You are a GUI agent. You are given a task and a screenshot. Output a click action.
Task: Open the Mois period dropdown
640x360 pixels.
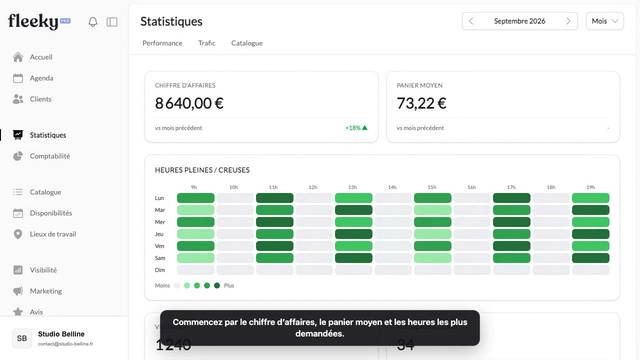click(604, 21)
